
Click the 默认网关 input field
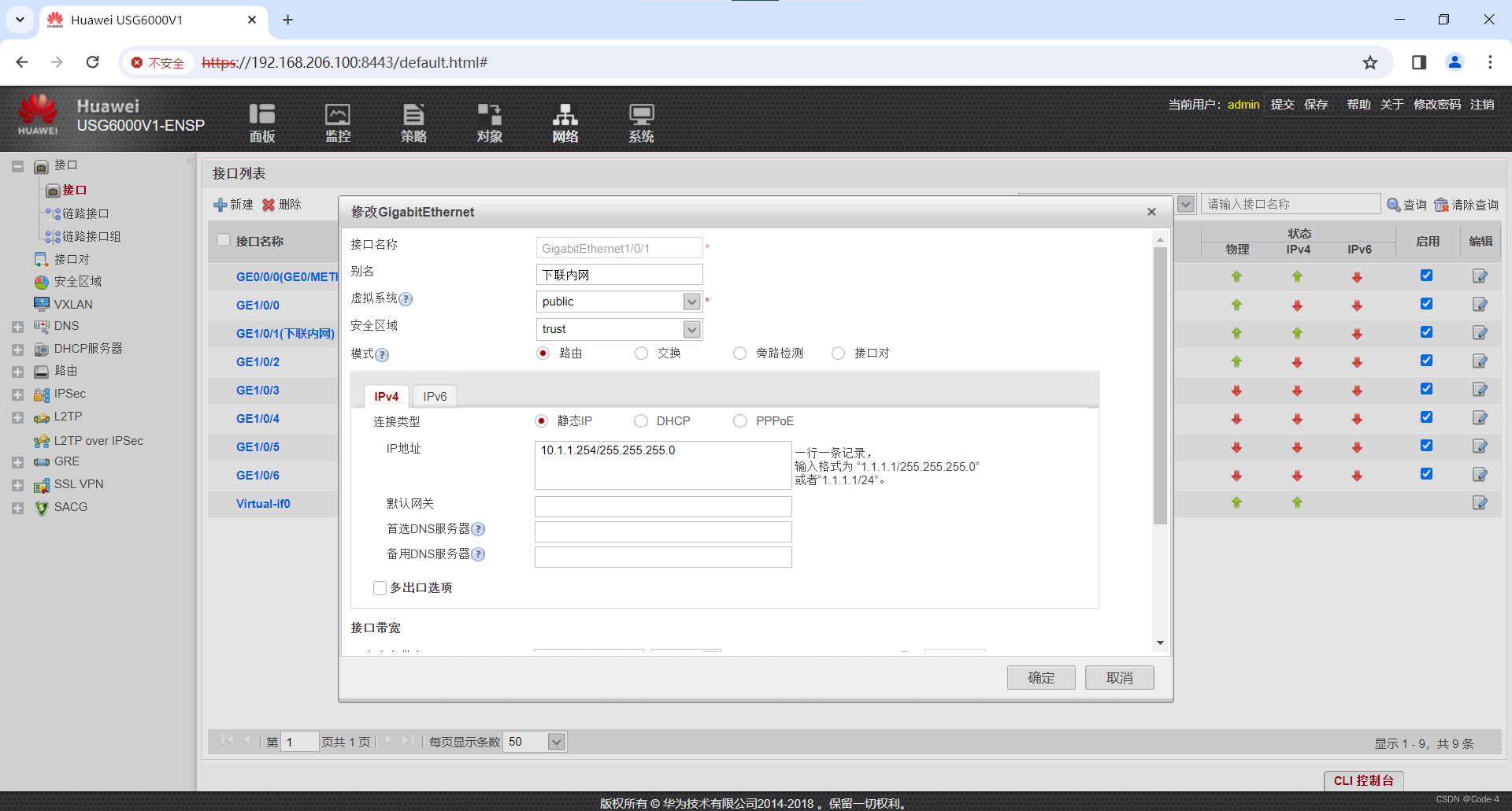[663, 506]
